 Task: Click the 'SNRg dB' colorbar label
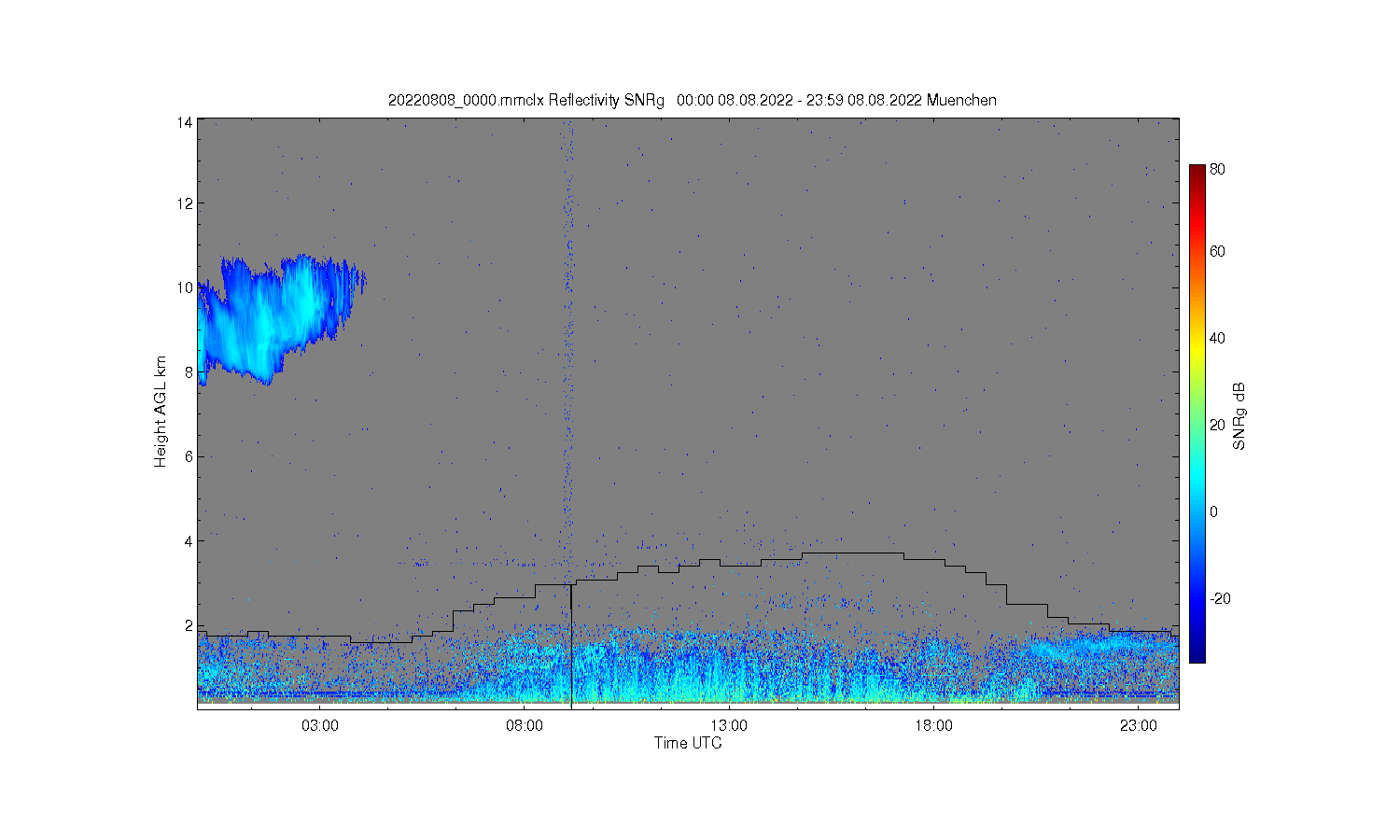(x=1239, y=416)
